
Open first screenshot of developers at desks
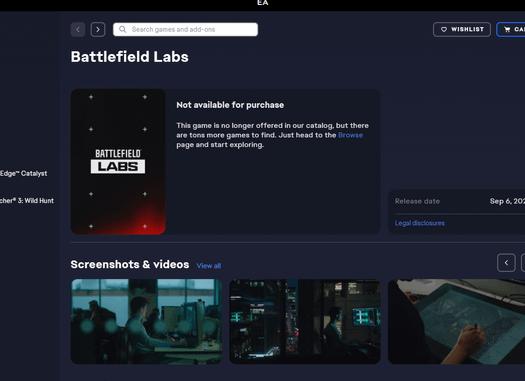146,321
